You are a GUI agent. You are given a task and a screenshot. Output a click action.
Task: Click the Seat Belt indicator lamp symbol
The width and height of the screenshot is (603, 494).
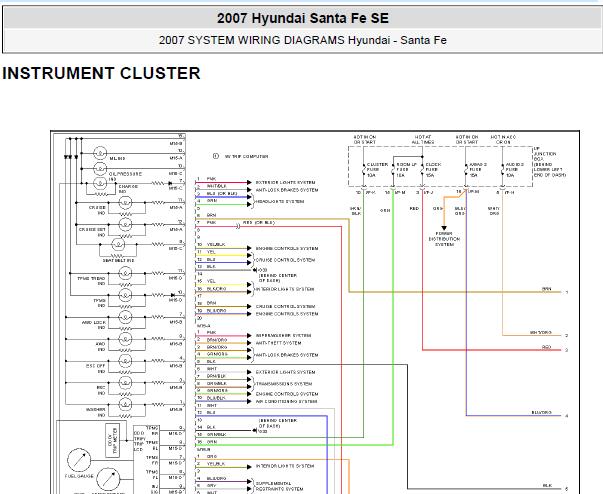click(x=118, y=244)
